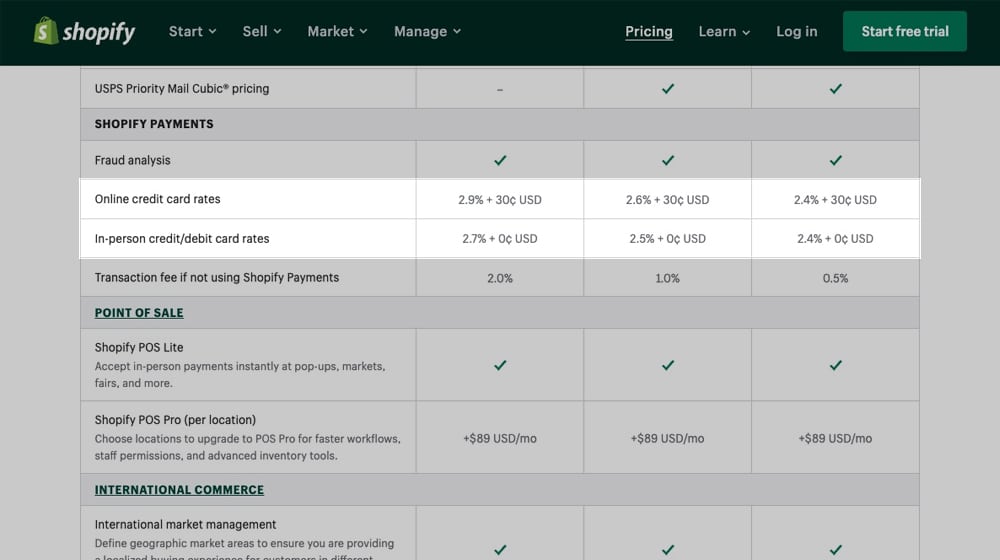Viewport: 1000px width, 560px height.
Task: Open the Start dropdown menu
Action: click(x=192, y=31)
